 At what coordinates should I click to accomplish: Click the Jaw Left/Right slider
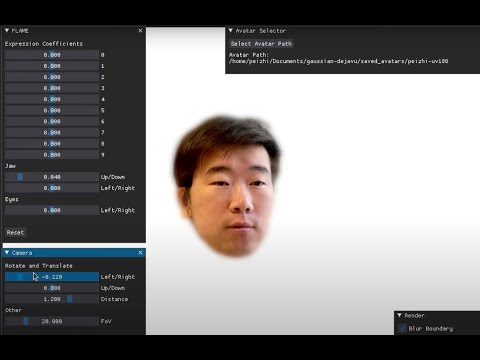52,188
